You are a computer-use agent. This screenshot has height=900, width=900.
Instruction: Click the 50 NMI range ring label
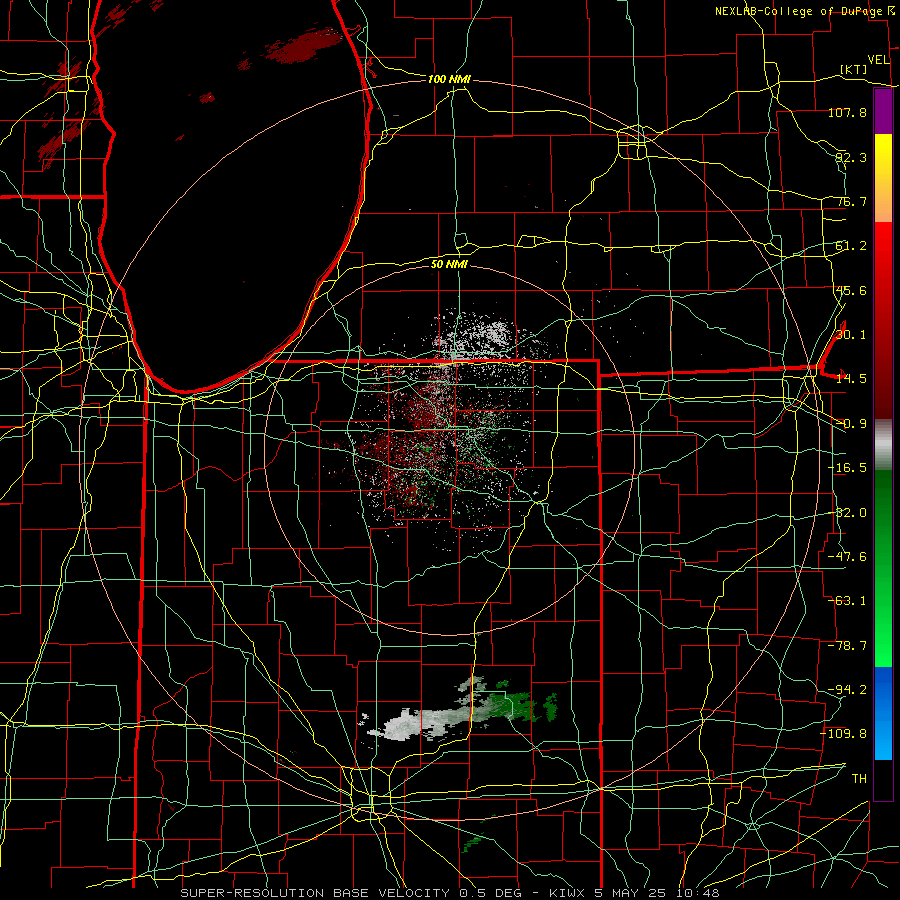click(x=449, y=265)
